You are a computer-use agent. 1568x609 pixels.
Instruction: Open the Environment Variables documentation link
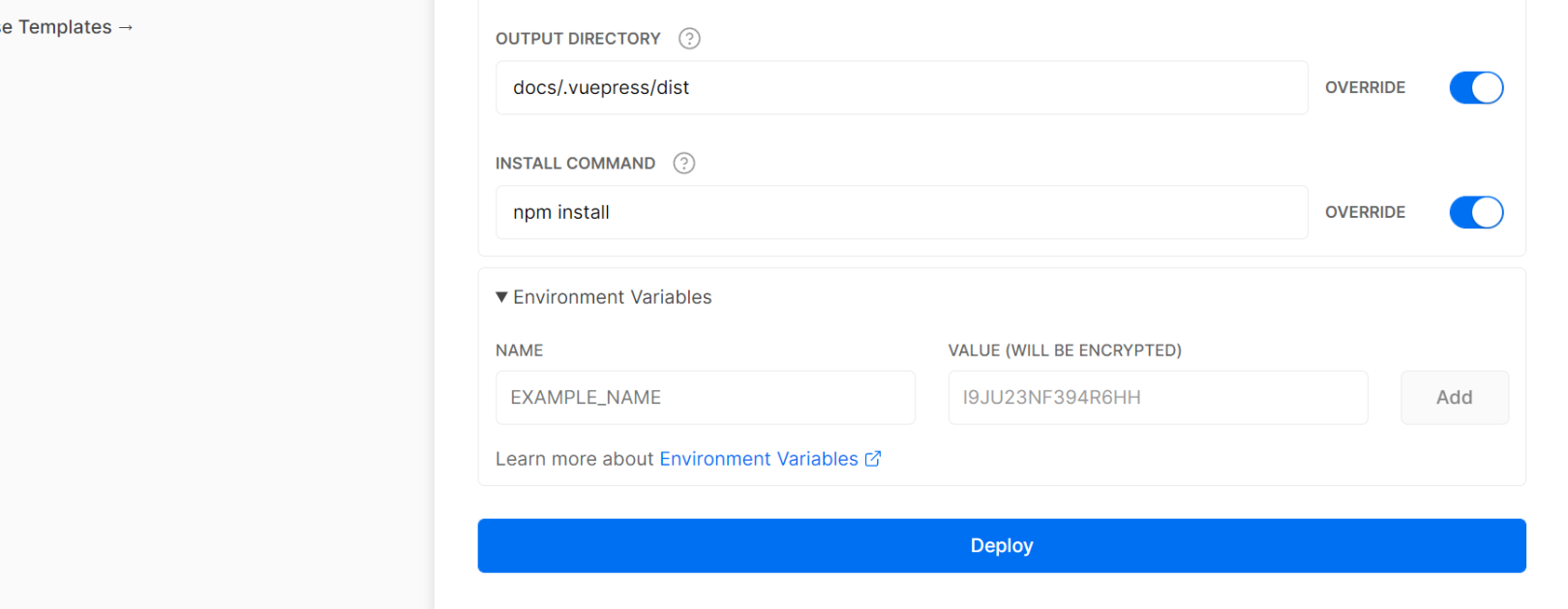(758, 459)
